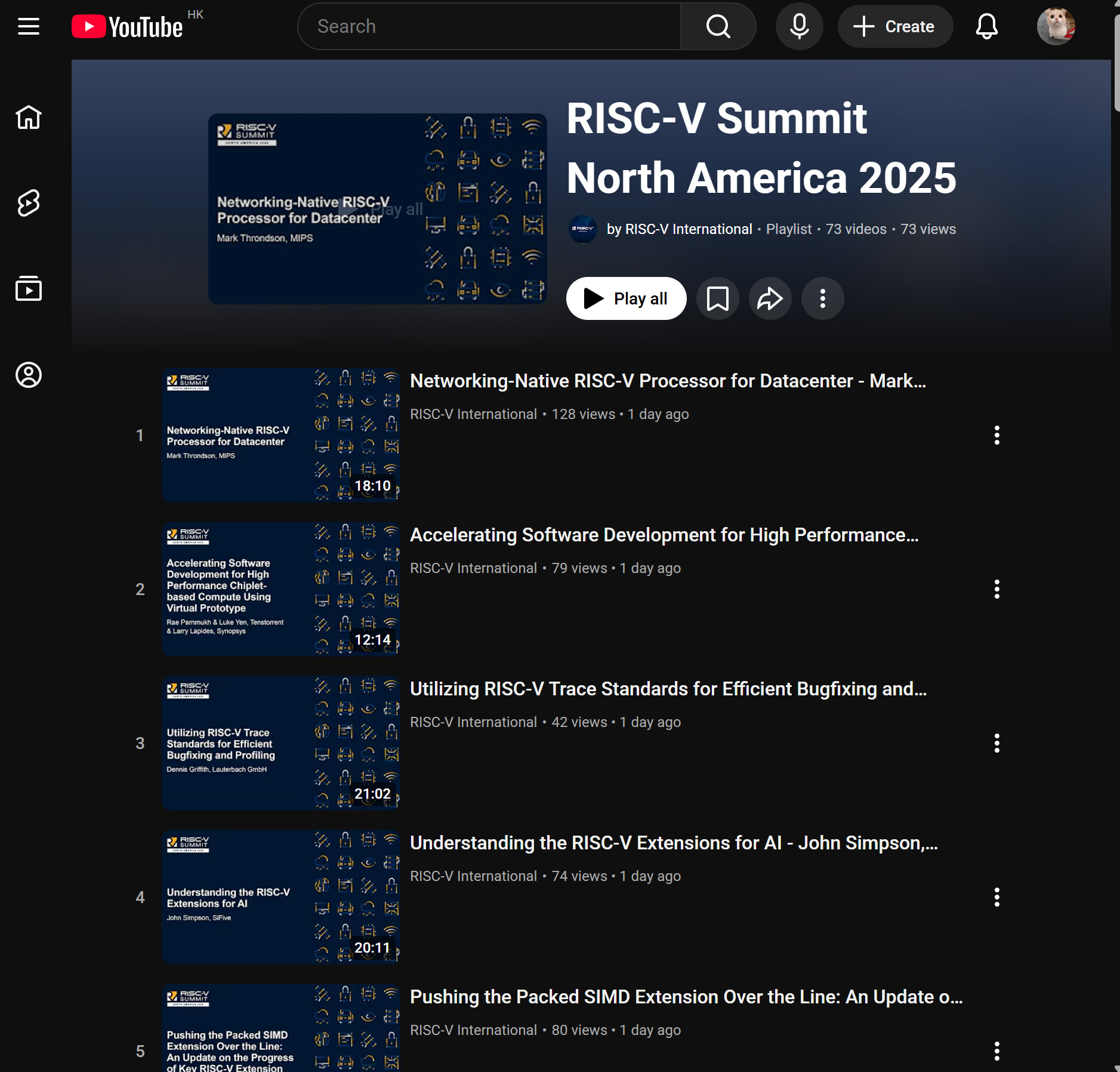The height and width of the screenshot is (1072, 1120).
Task: Open Subscriptions in the sidebar
Action: click(x=28, y=289)
